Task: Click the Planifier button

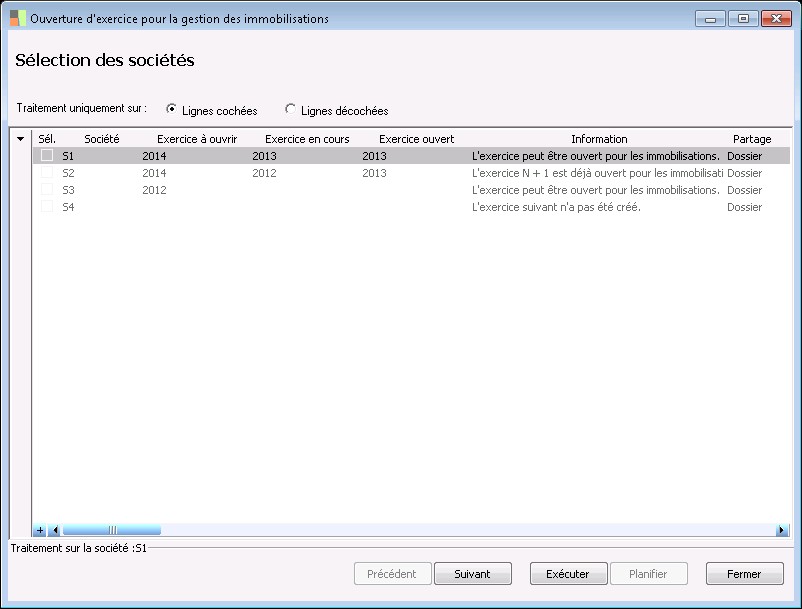Action: [648, 574]
